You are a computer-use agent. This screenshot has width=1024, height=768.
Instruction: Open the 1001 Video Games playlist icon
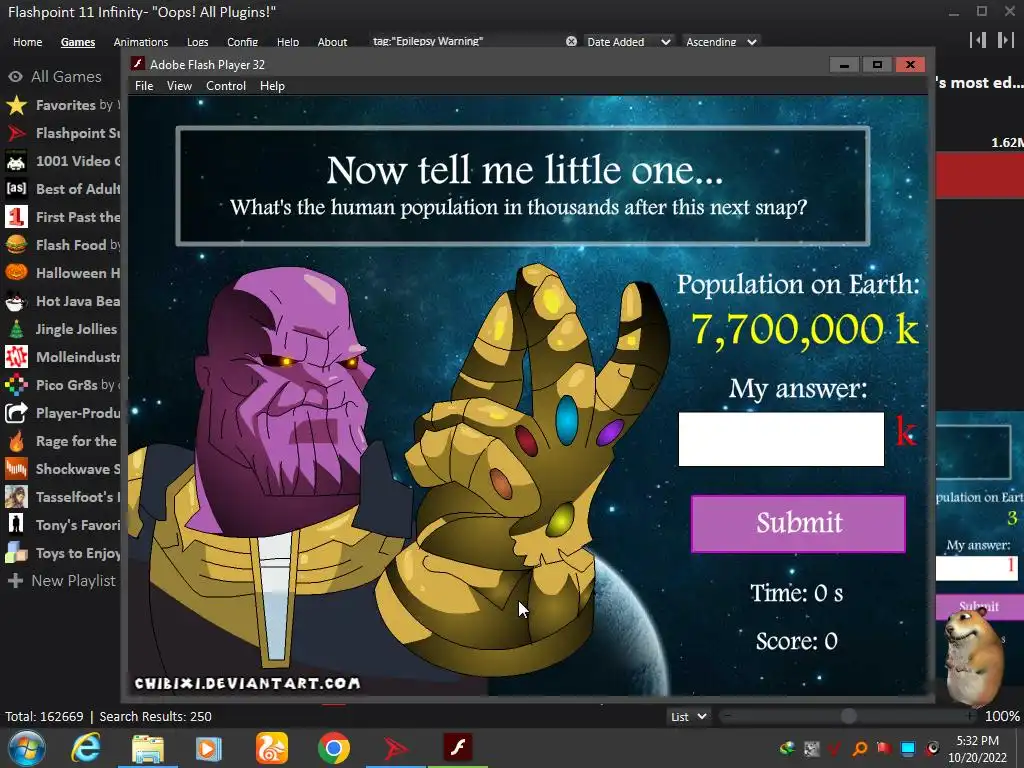coord(16,161)
